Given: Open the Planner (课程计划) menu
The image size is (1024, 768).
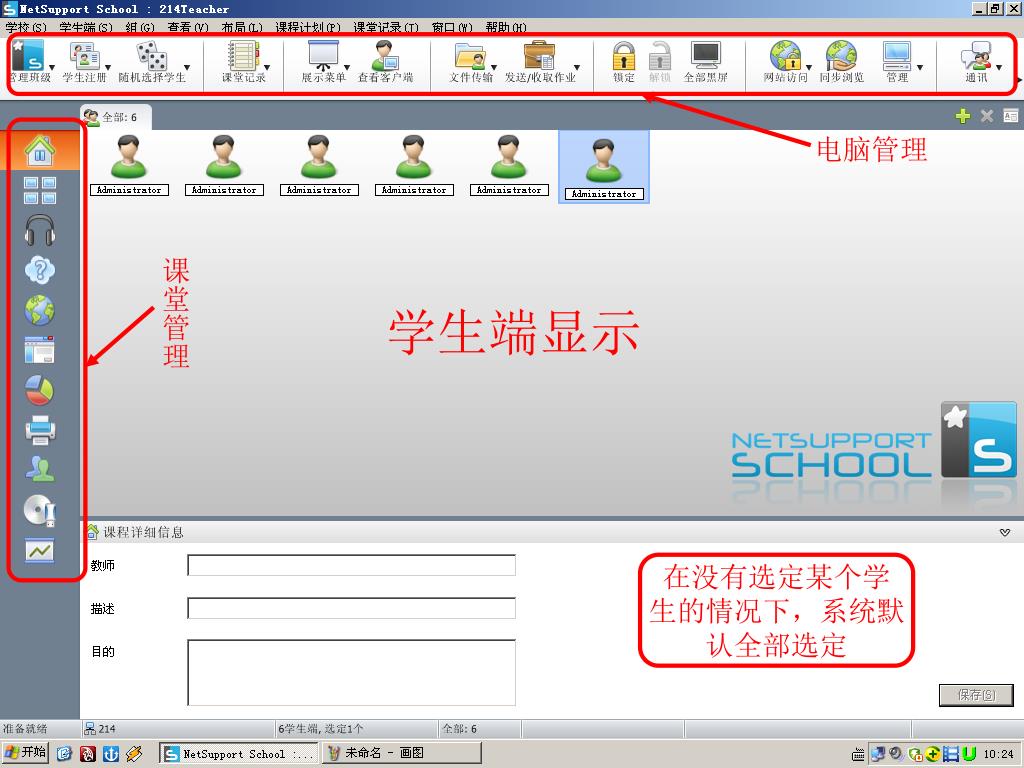Looking at the screenshot, I should pyautogui.click(x=308, y=27).
